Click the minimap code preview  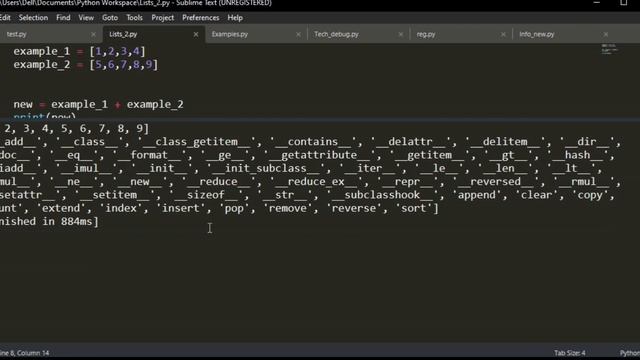(609, 49)
